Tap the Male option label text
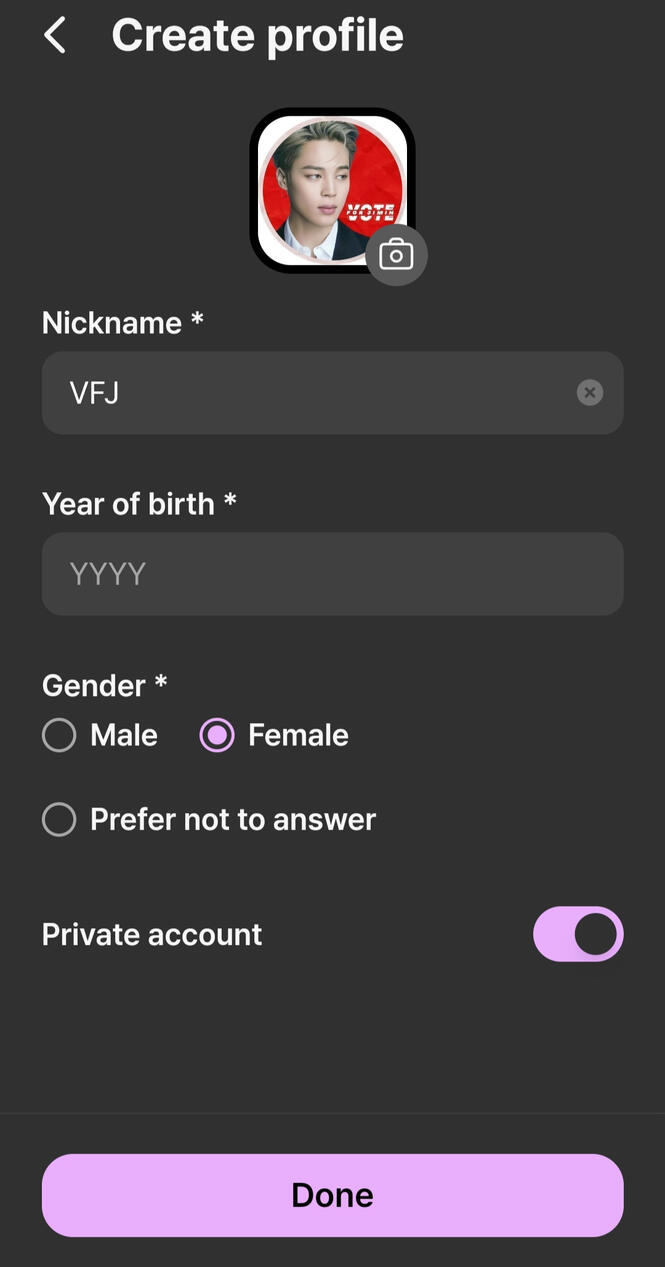 (124, 735)
